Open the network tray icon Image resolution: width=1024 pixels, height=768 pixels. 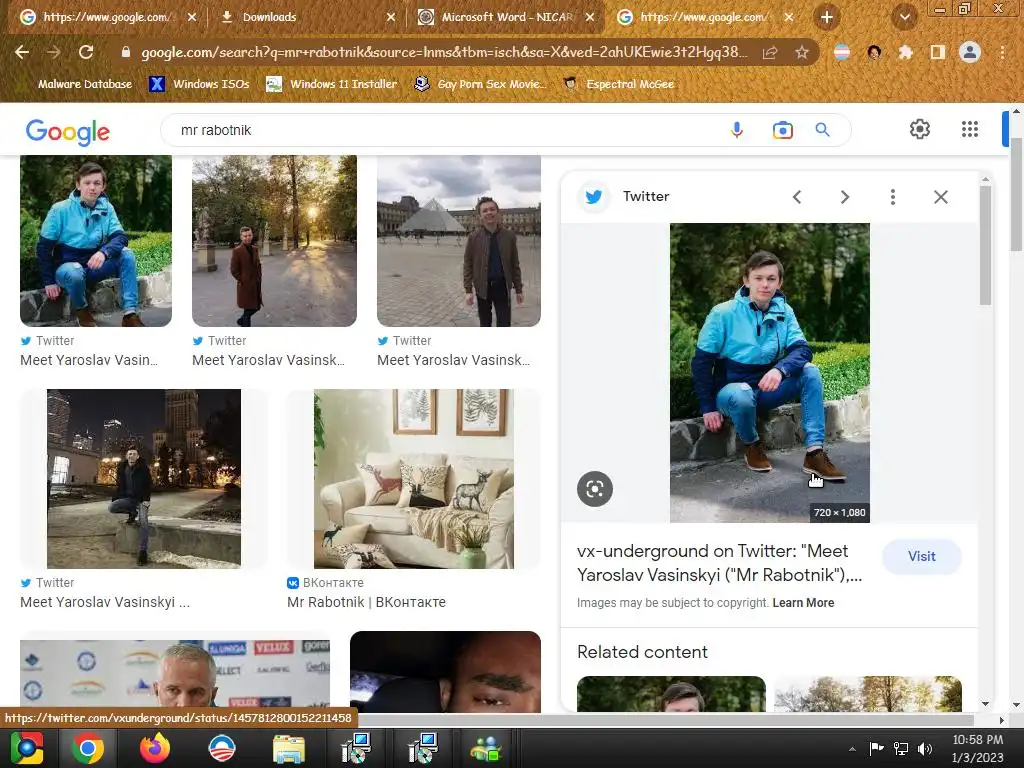click(901, 748)
